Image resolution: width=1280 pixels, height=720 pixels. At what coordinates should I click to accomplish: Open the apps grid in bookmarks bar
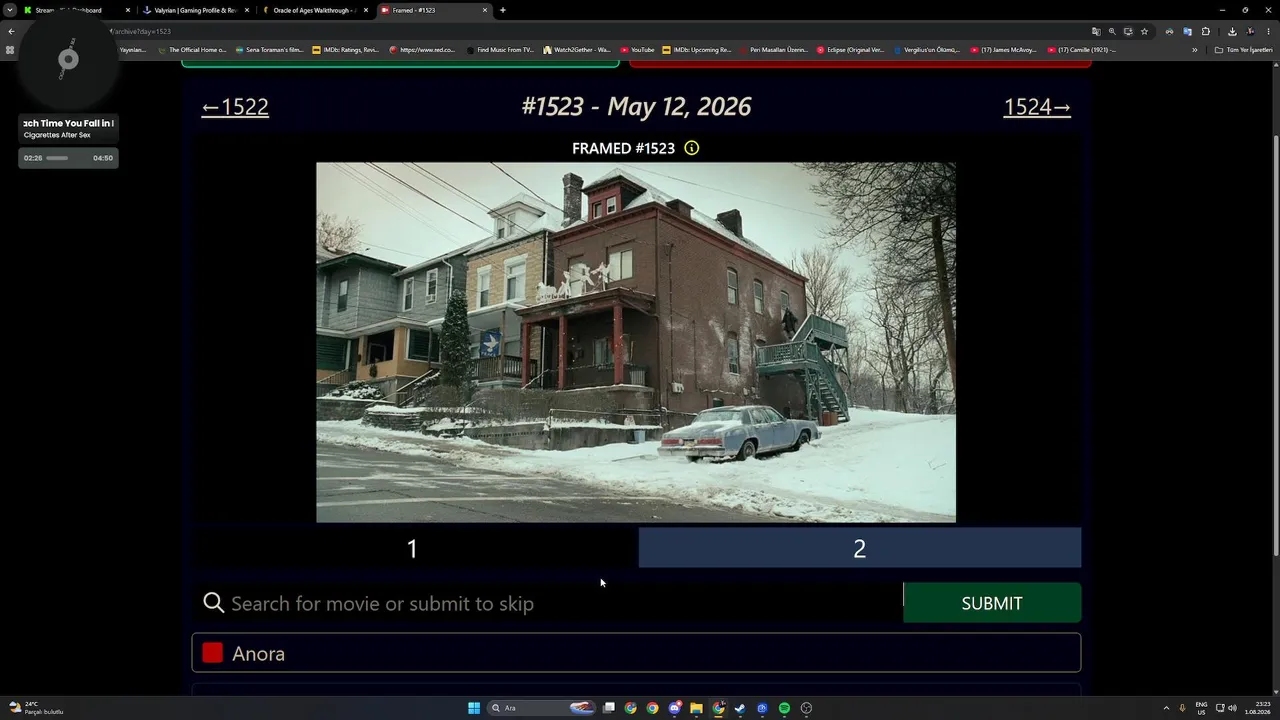tap(10, 50)
